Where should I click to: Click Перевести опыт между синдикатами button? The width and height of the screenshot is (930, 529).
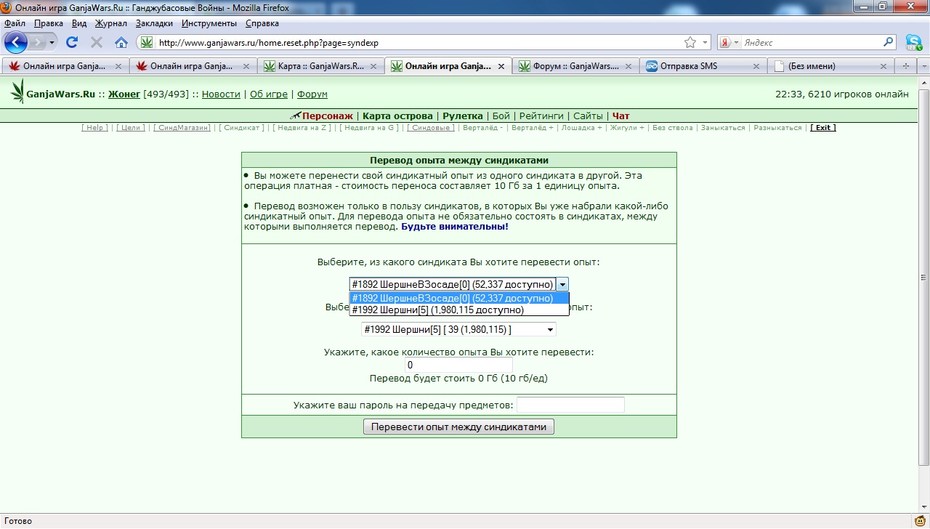tap(458, 426)
